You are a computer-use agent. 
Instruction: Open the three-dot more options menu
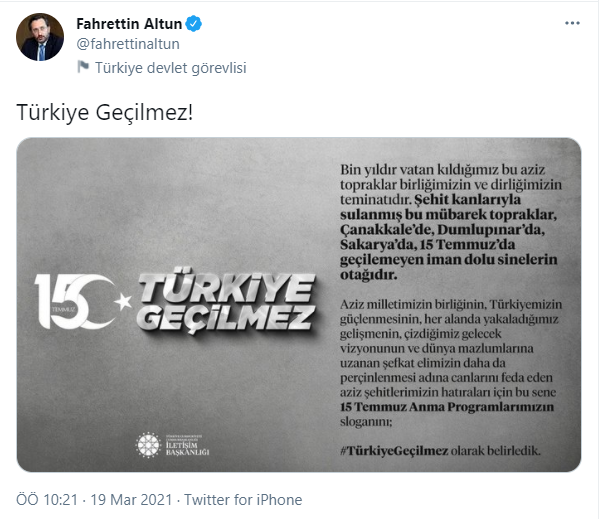point(572,23)
